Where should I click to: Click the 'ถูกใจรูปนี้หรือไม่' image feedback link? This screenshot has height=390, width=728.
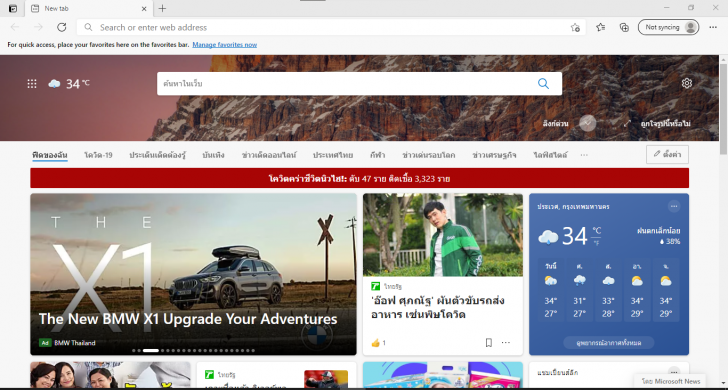tap(665, 124)
